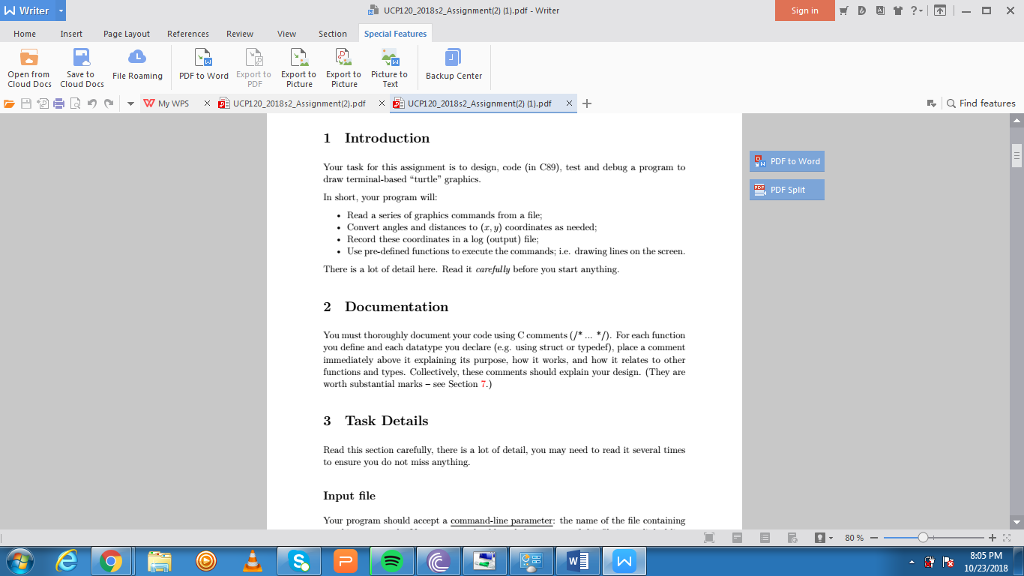Open Find features search
The width and height of the screenshot is (1024, 576).
click(982, 102)
